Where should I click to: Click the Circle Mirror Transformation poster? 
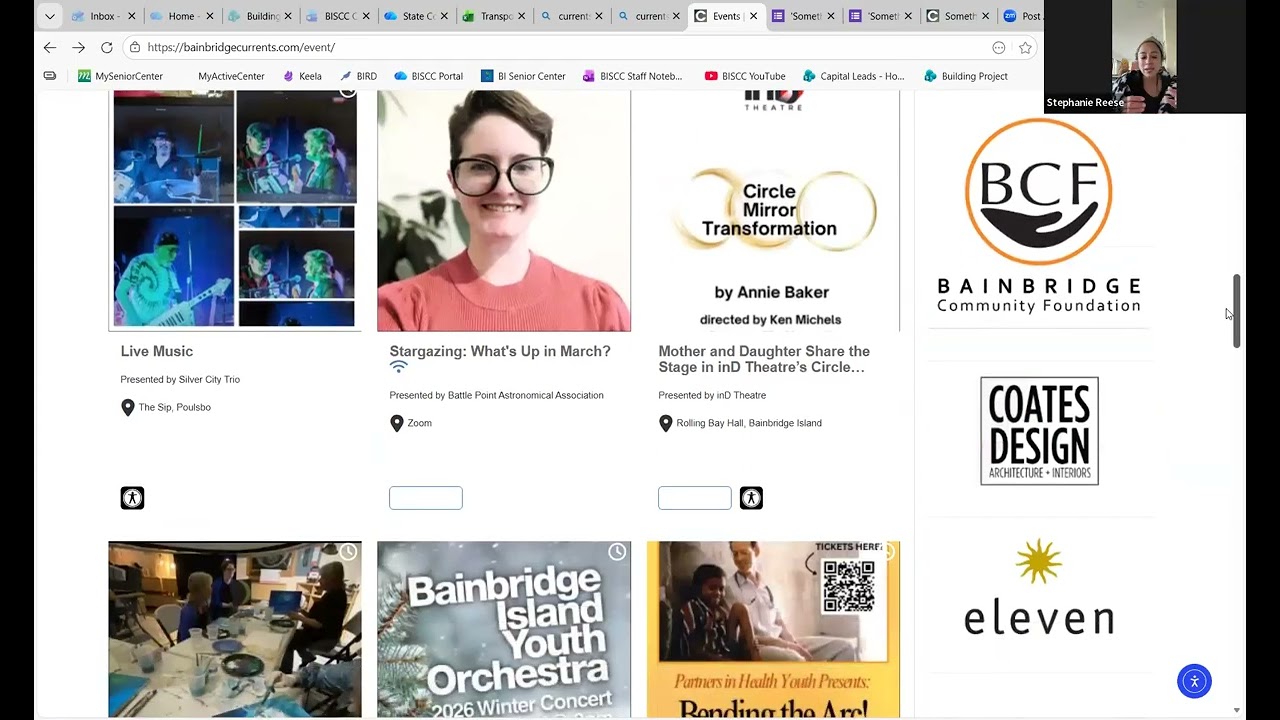click(773, 210)
